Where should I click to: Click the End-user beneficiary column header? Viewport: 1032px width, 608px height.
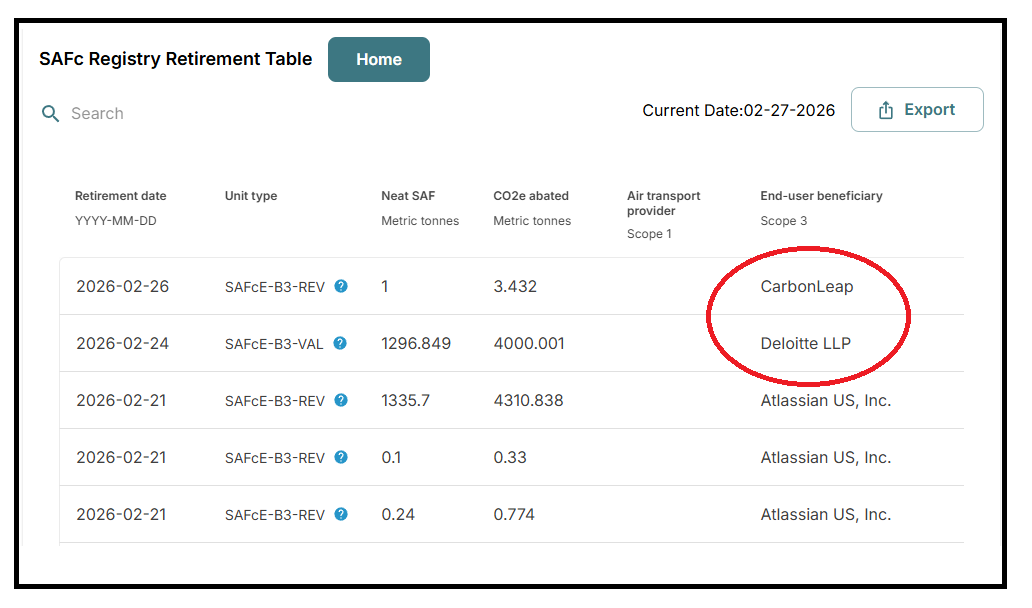tap(821, 196)
